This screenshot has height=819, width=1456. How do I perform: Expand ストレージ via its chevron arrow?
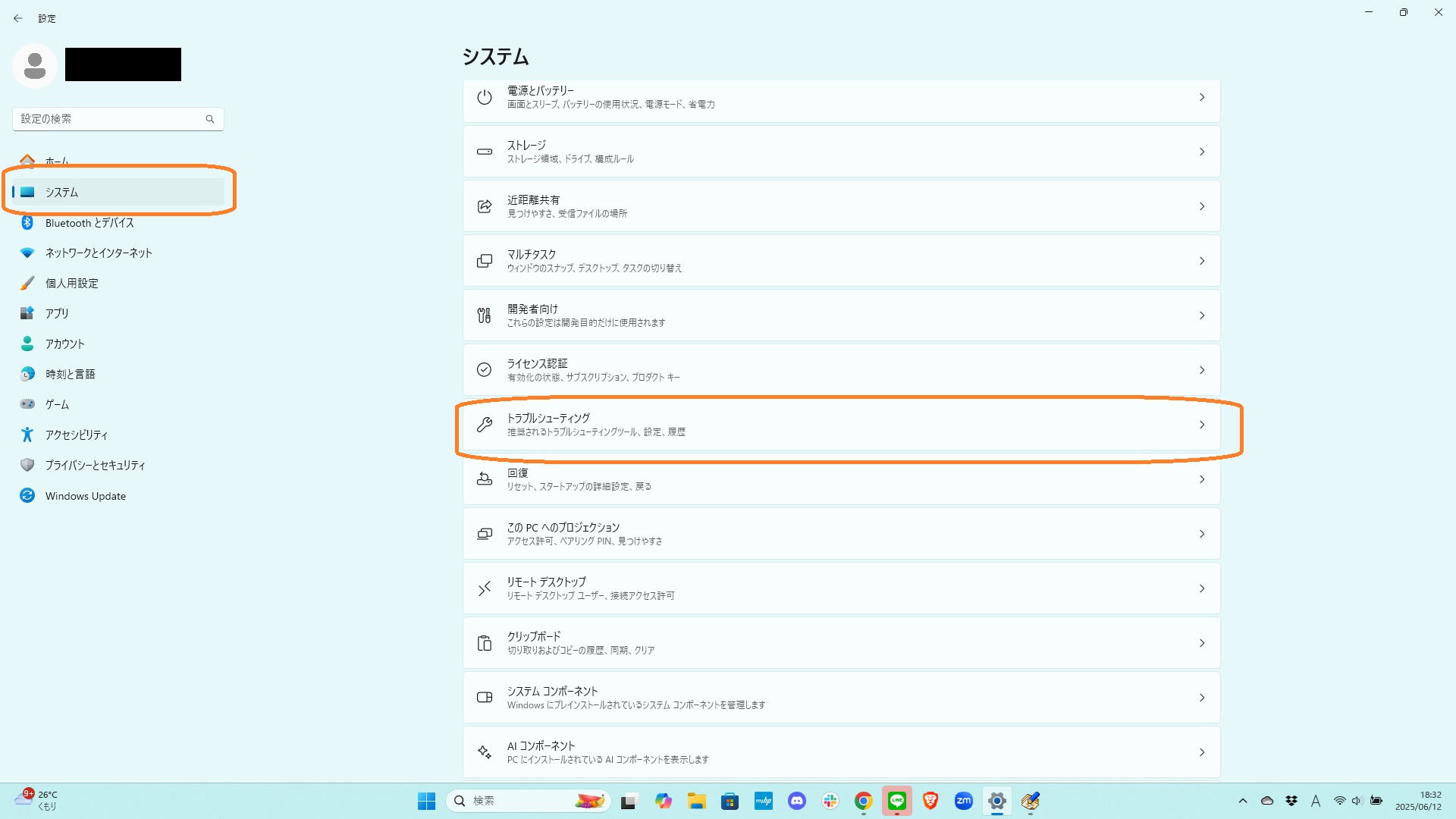point(1201,152)
